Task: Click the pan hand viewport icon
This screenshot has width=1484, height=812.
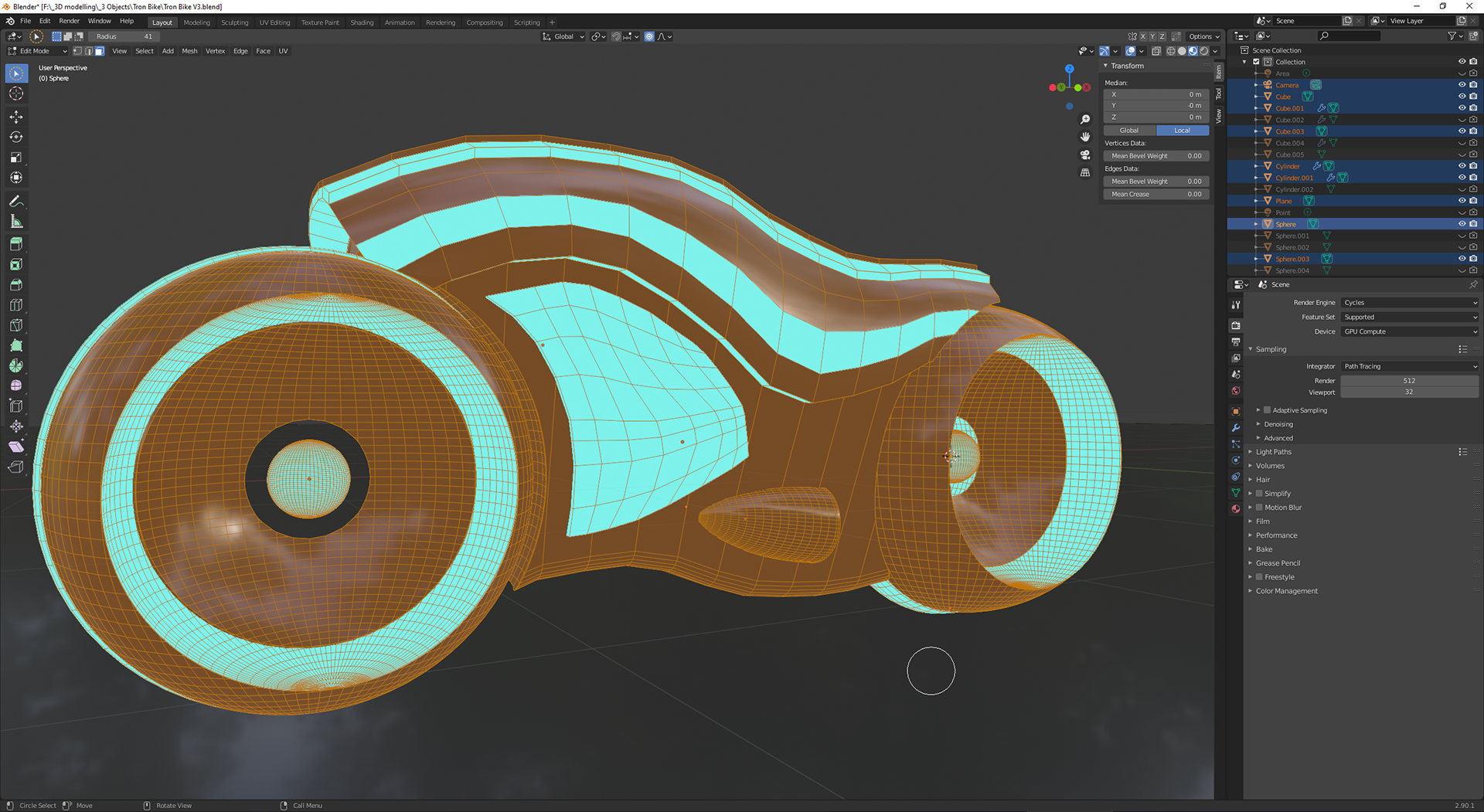Action: [x=1085, y=137]
